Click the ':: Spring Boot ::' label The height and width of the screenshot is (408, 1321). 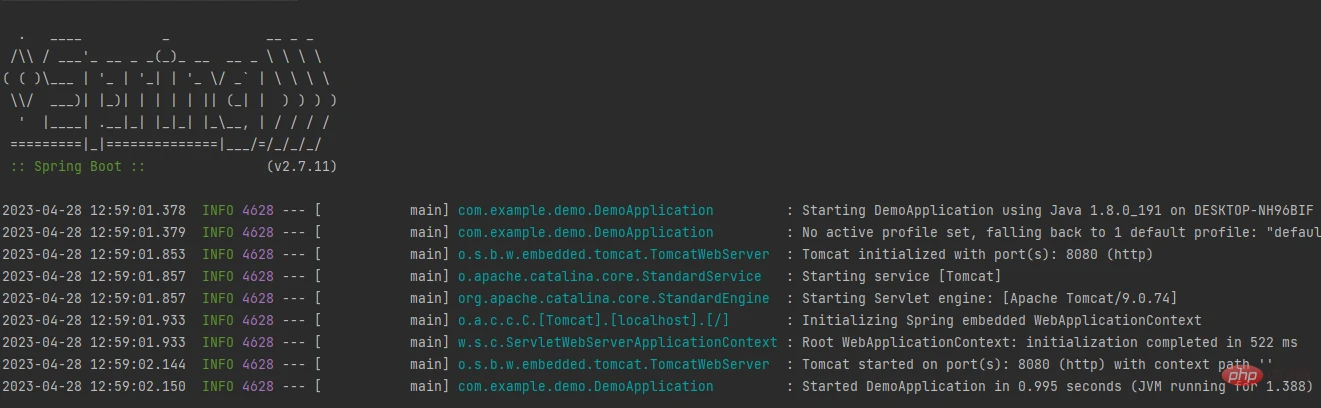tap(78, 166)
